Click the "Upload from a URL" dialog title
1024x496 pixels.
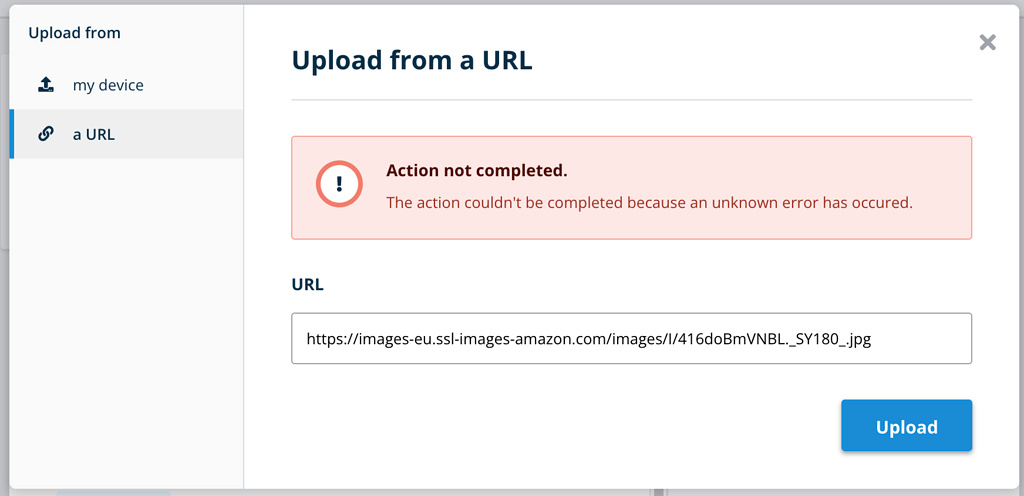coord(411,60)
